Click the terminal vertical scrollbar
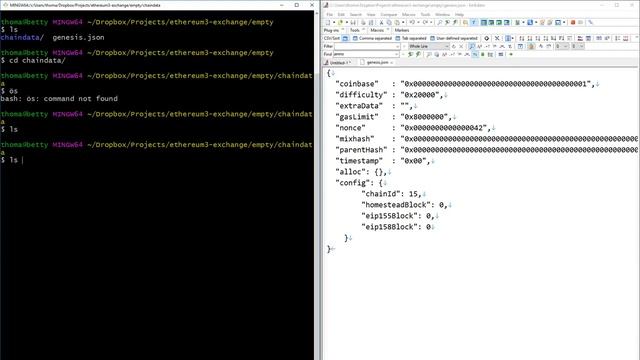Screen dimensions: 640x360 [x=317, y=184]
